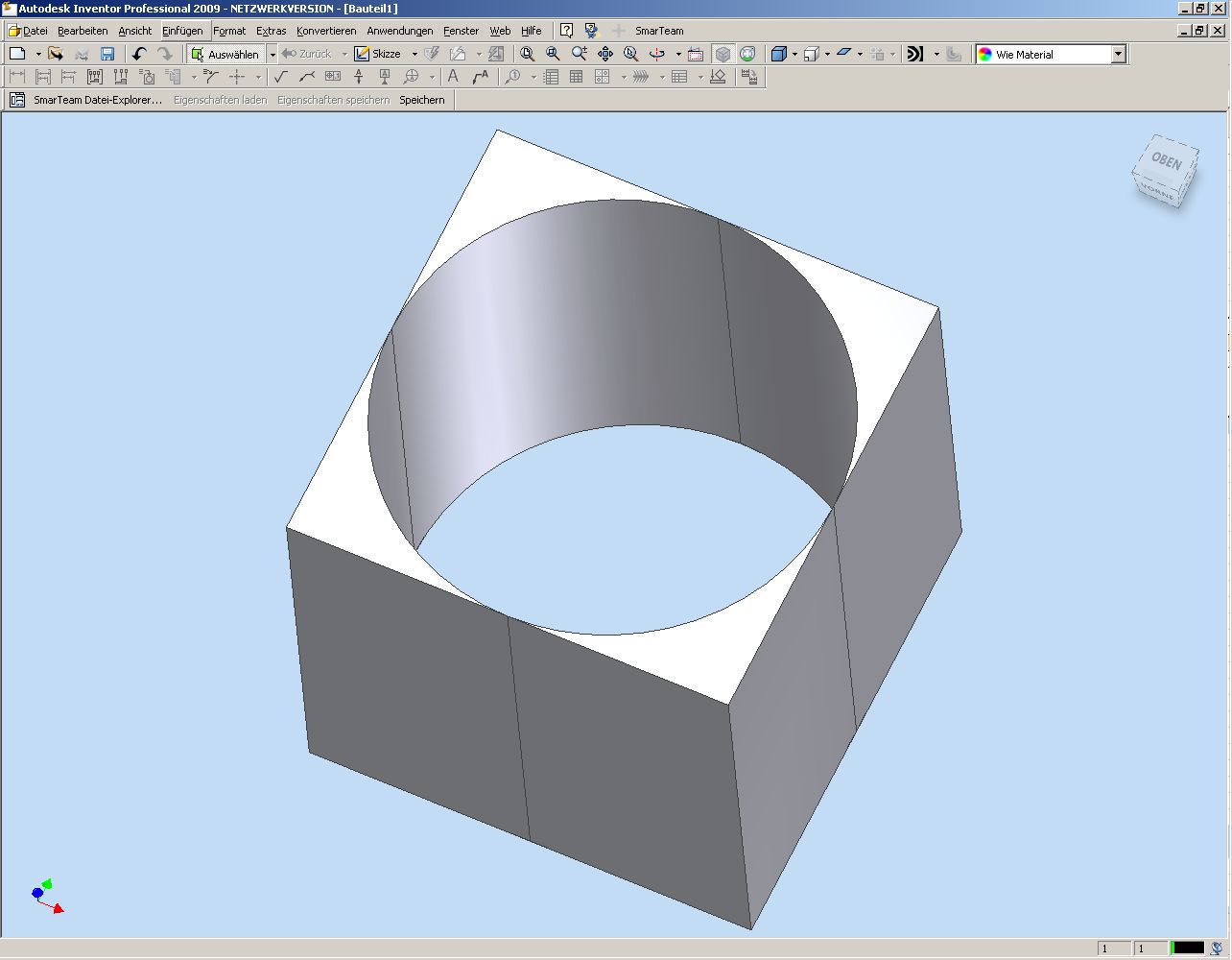Expand the shadow mode dropdown arrow
Screen dimensions: 1232x960
[860, 55]
